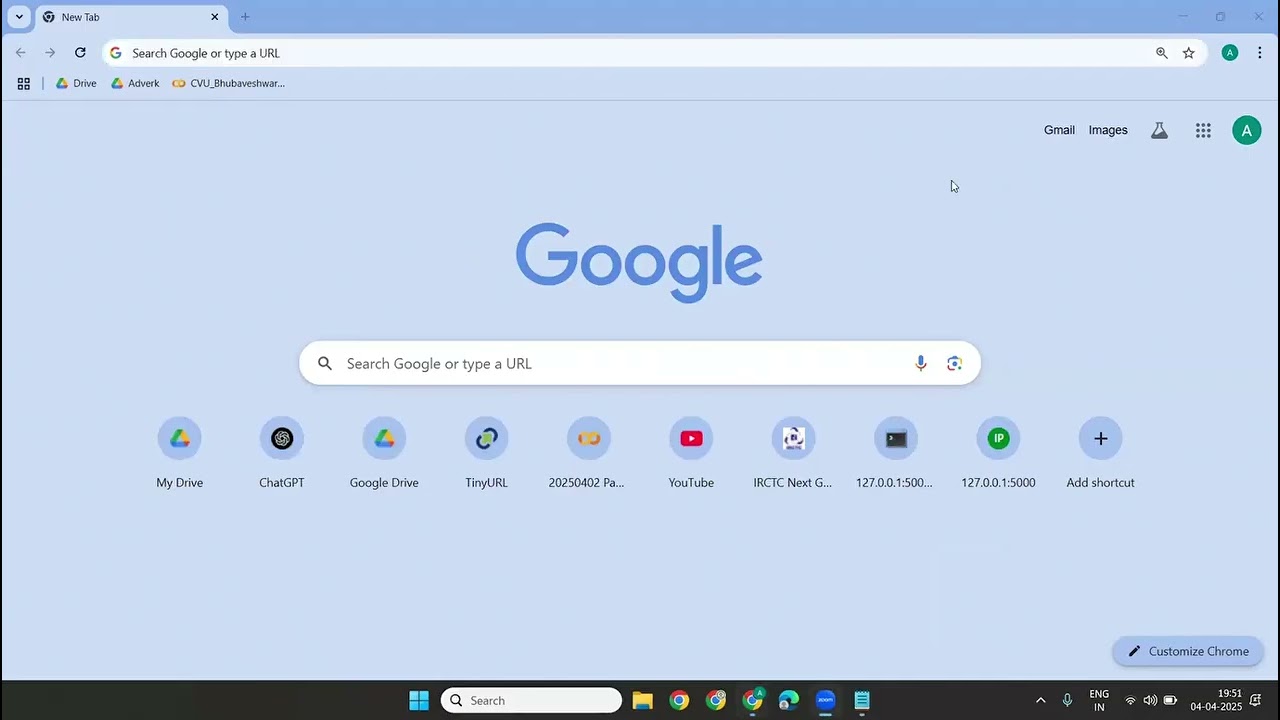Open Search Labs flask icon
Image resolution: width=1280 pixels, height=720 pixels.
pos(1159,130)
